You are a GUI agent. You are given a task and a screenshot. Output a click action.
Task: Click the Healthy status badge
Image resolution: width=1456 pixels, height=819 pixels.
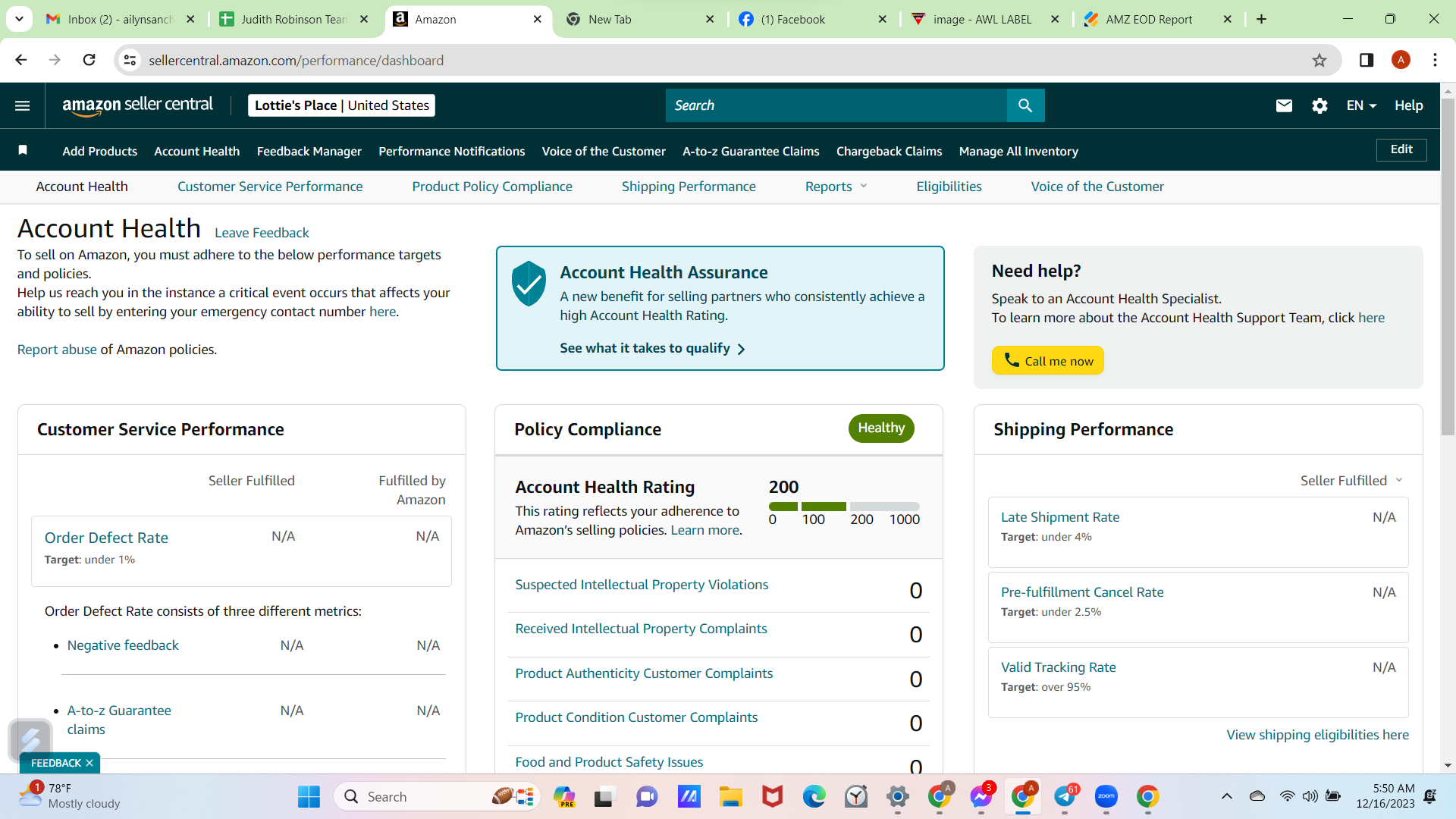(881, 428)
